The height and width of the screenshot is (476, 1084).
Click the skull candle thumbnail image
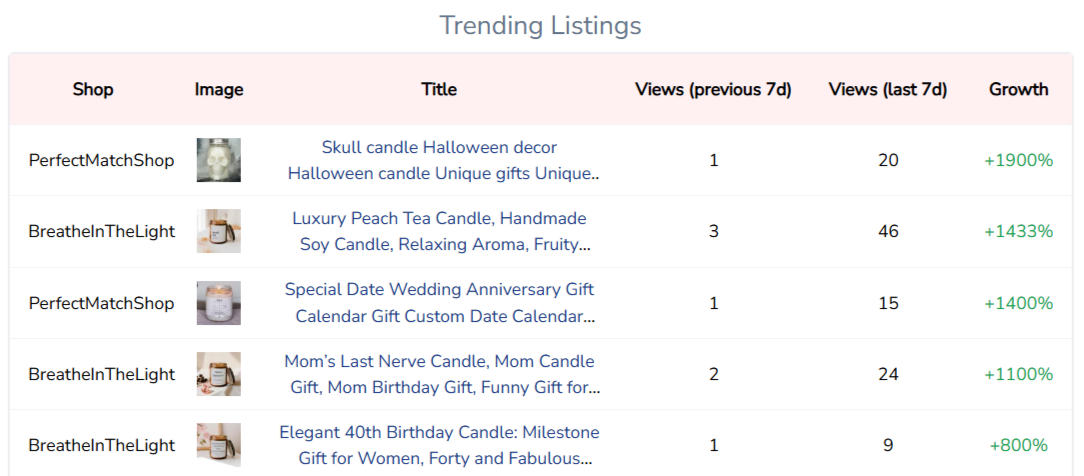coord(219,160)
